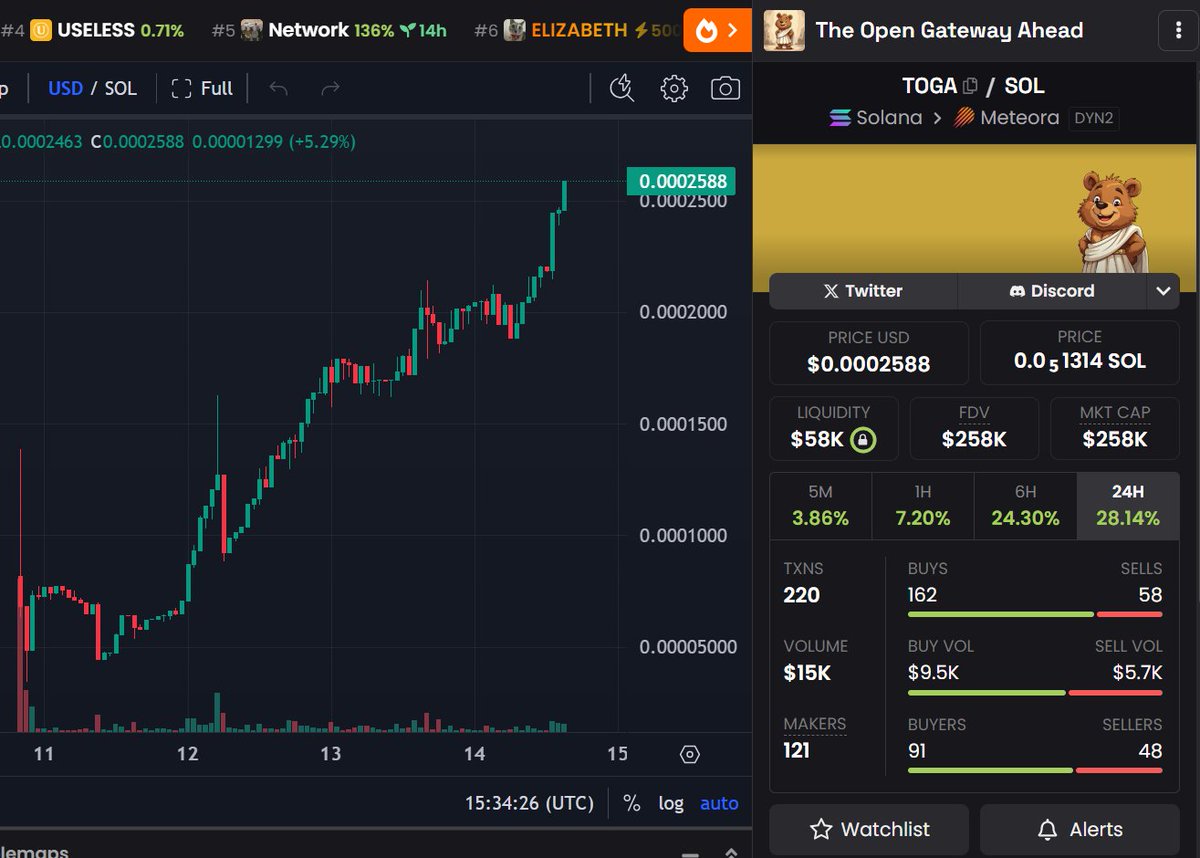Open the three-dot options menu
The image size is (1200, 858).
click(x=1177, y=30)
